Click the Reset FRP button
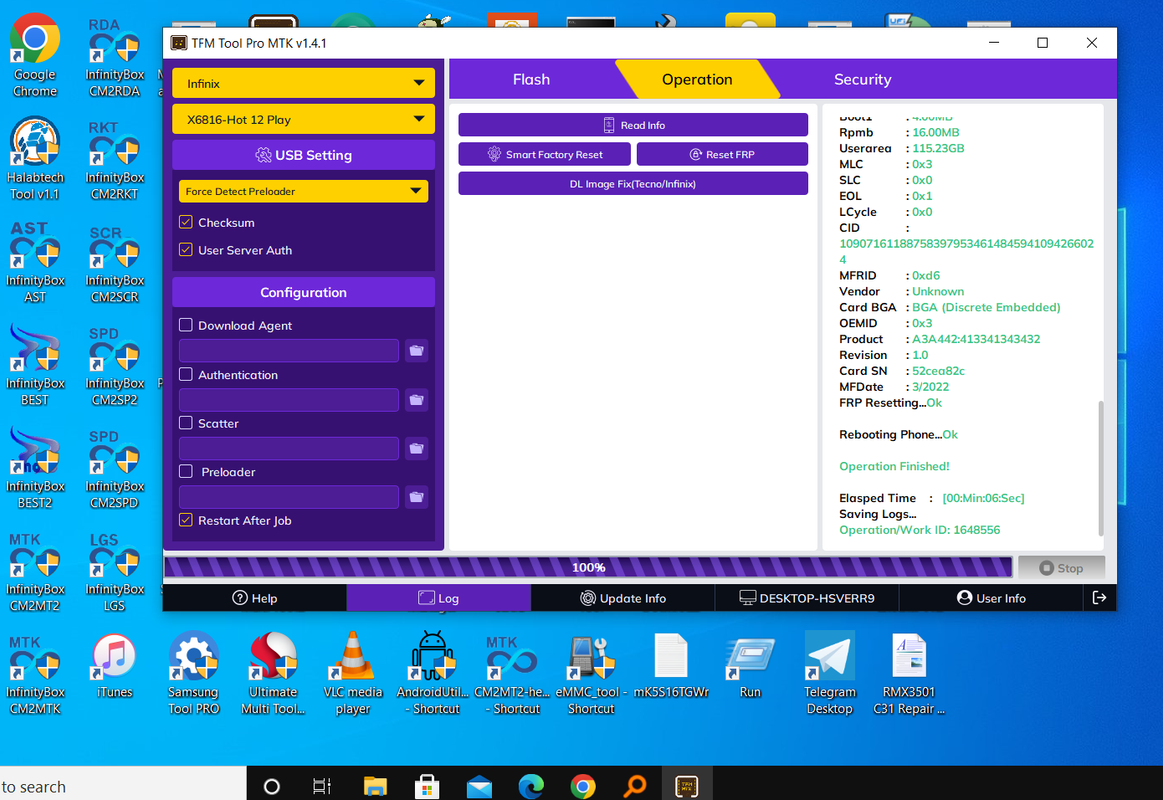Screen dimensions: 1163x800 click(722, 154)
